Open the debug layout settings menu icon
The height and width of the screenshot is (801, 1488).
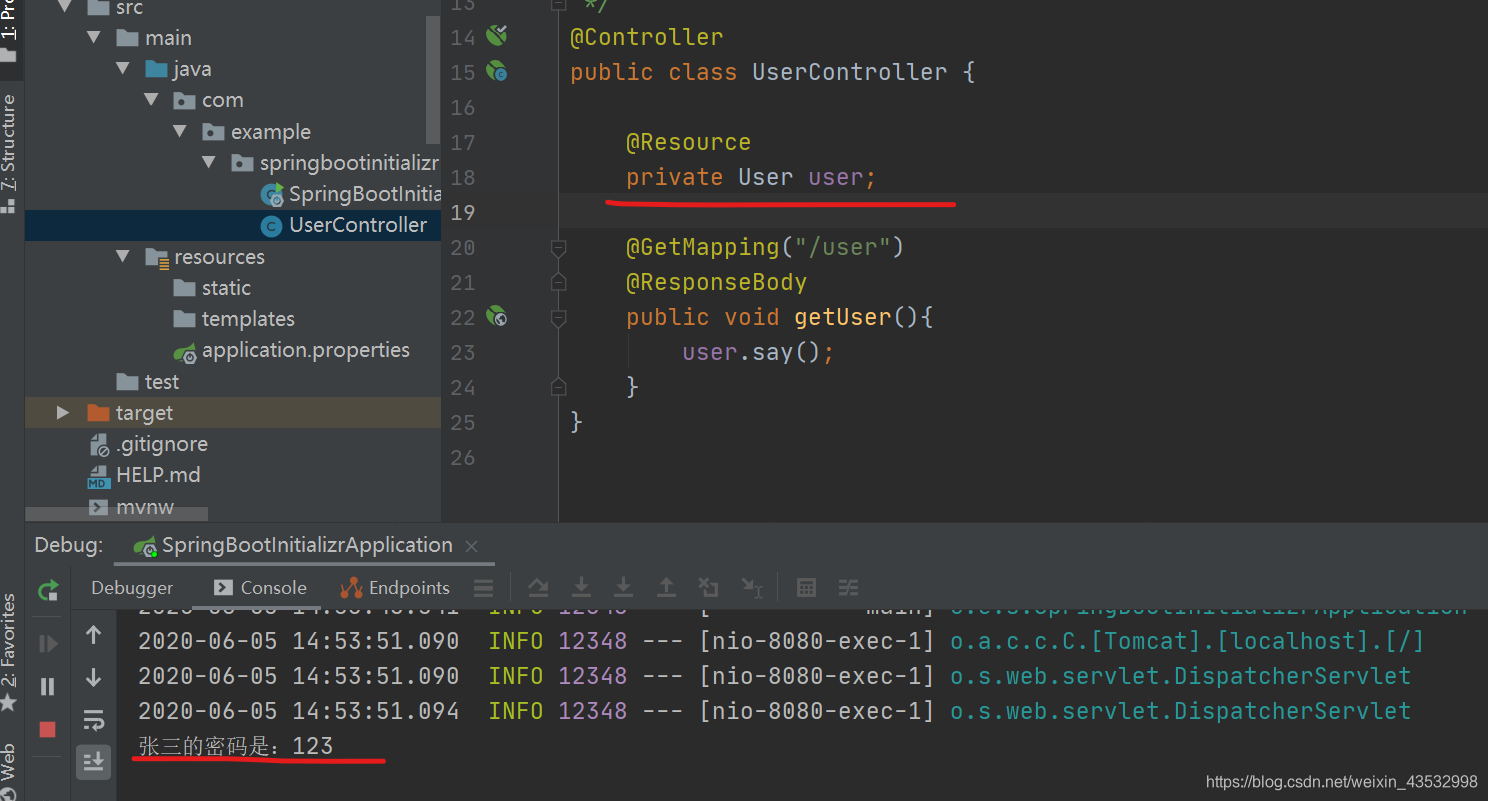click(x=483, y=588)
